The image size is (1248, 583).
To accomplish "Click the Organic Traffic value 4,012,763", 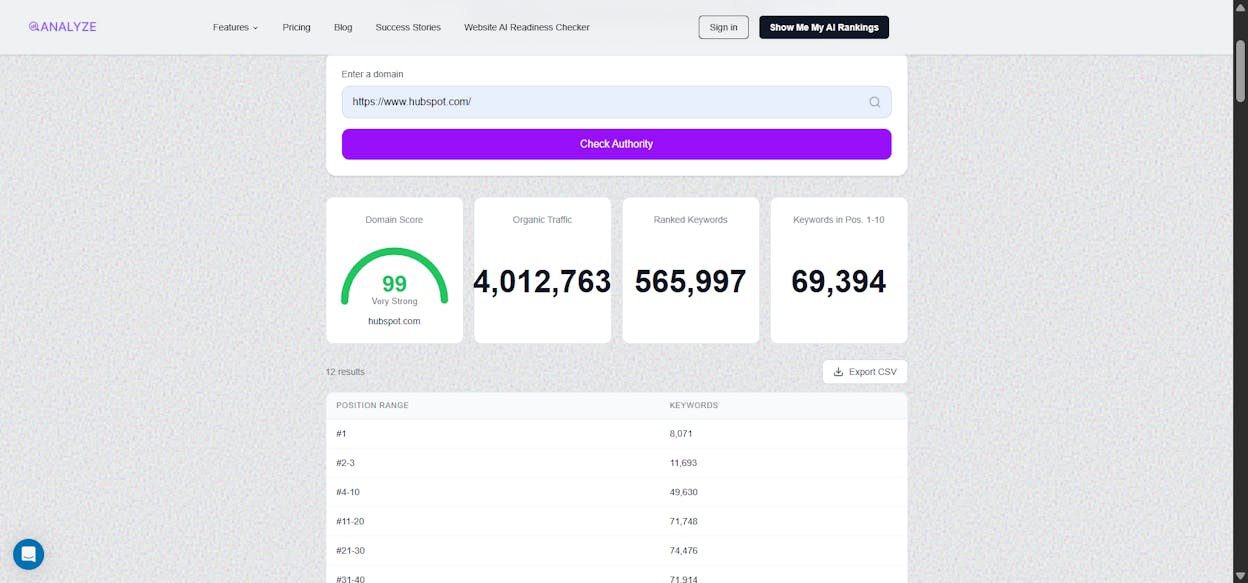I will point(542,282).
